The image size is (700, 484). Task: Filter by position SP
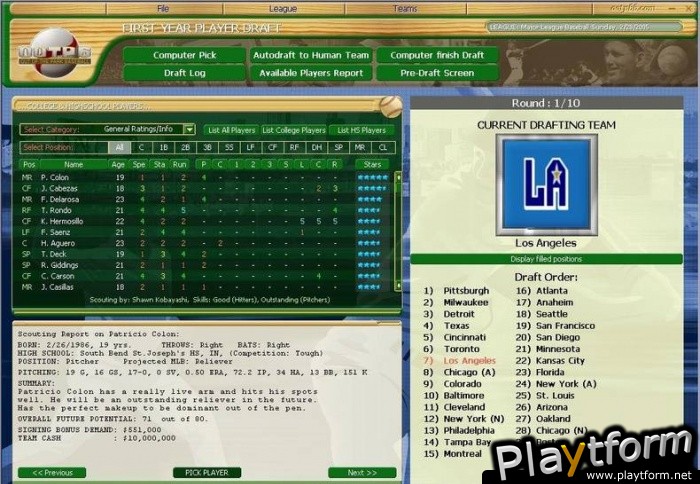pos(338,147)
